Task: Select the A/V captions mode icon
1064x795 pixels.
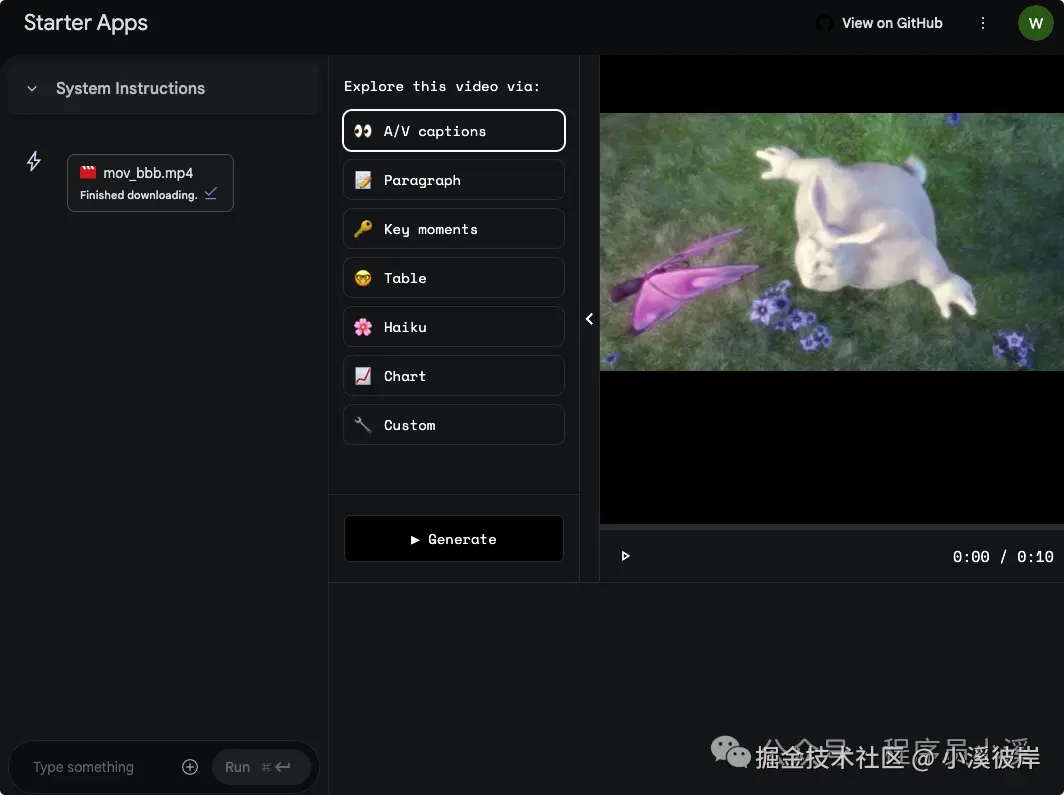Action: point(362,130)
